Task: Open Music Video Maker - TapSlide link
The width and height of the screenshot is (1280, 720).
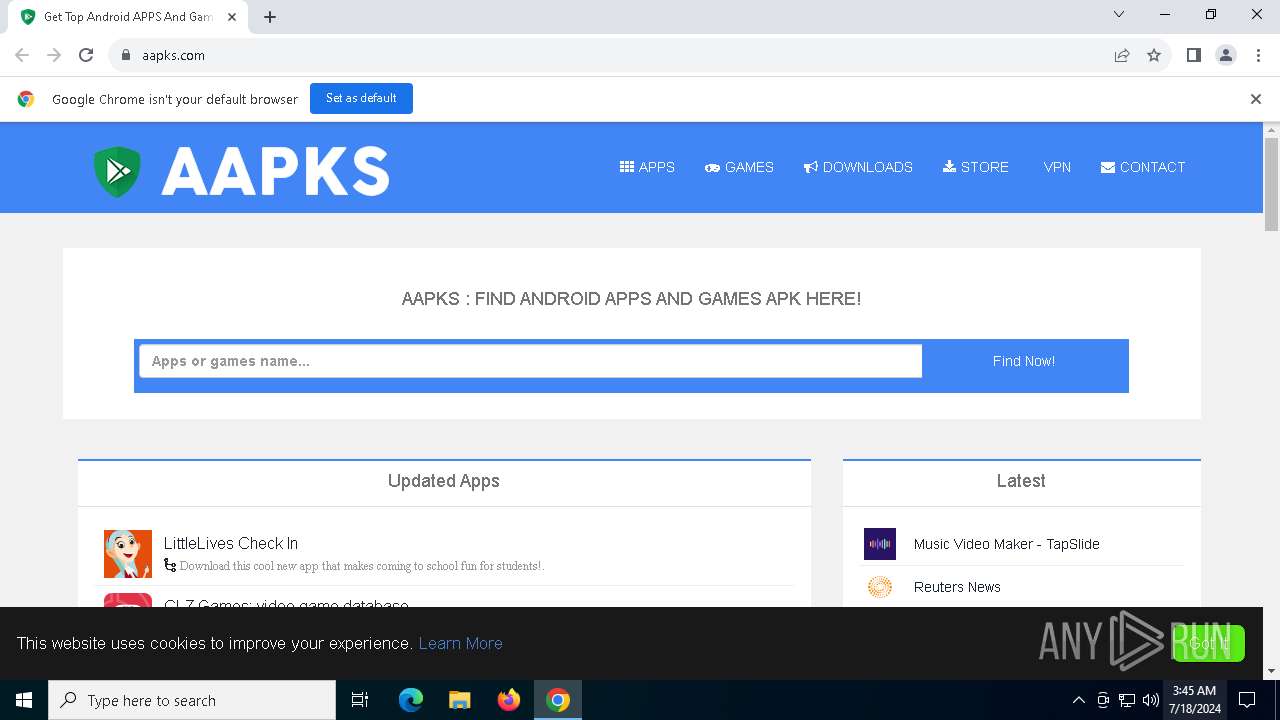Action: pyautogui.click(x=1006, y=544)
